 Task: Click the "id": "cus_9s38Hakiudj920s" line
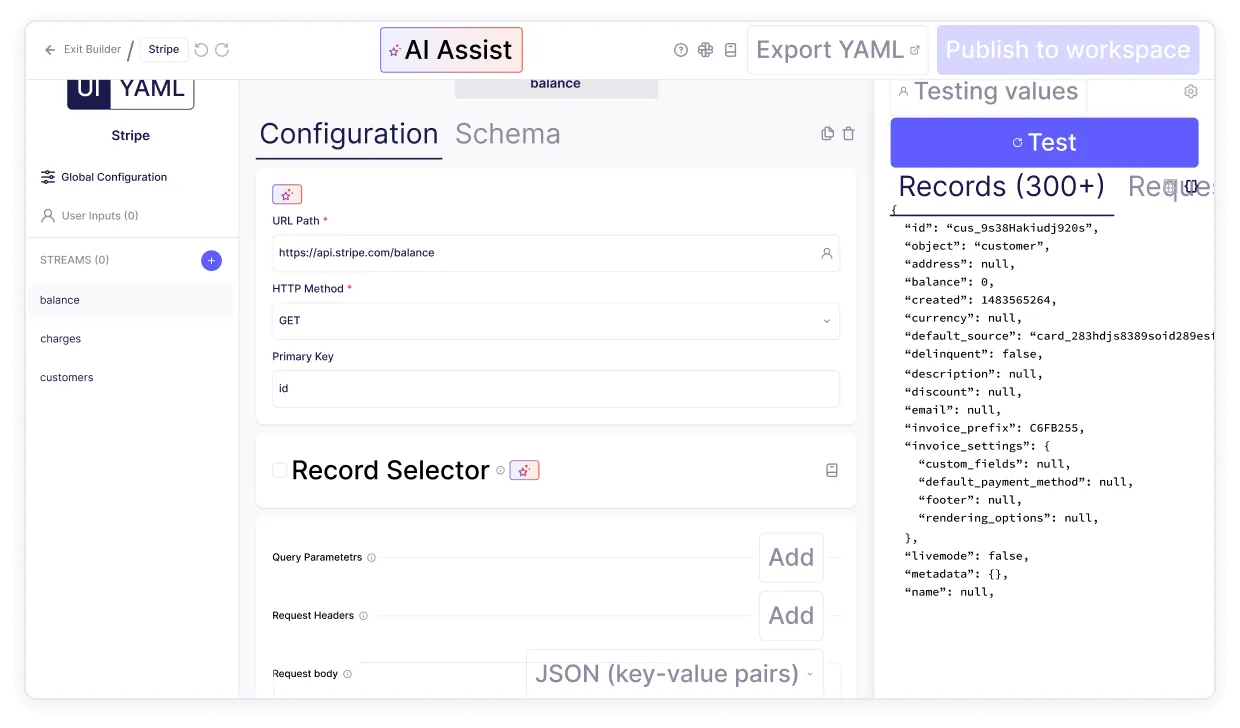pyautogui.click(x=1002, y=228)
